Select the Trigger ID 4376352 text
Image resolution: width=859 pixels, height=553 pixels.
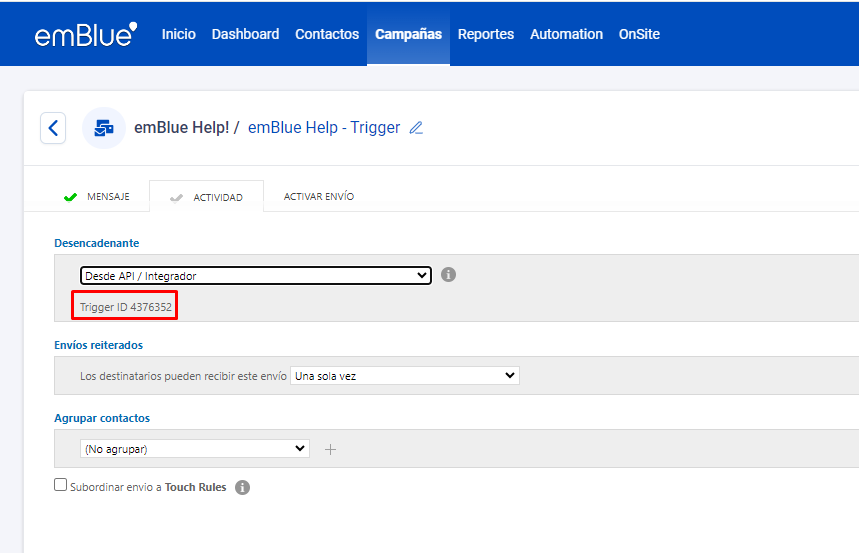click(125, 307)
